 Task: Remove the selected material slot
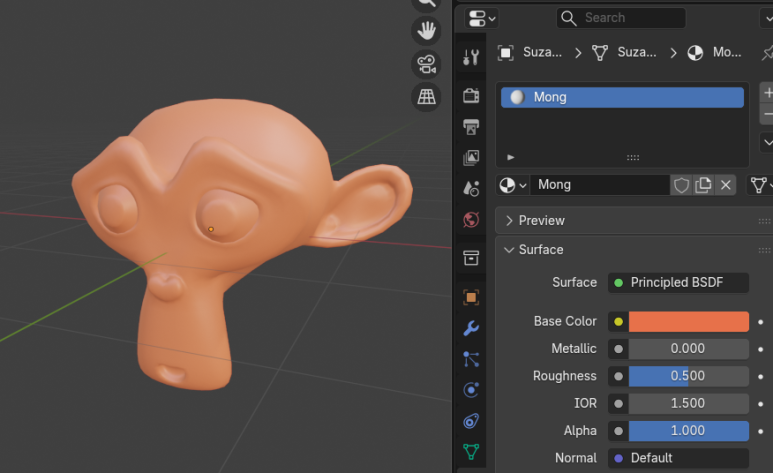[x=767, y=113]
